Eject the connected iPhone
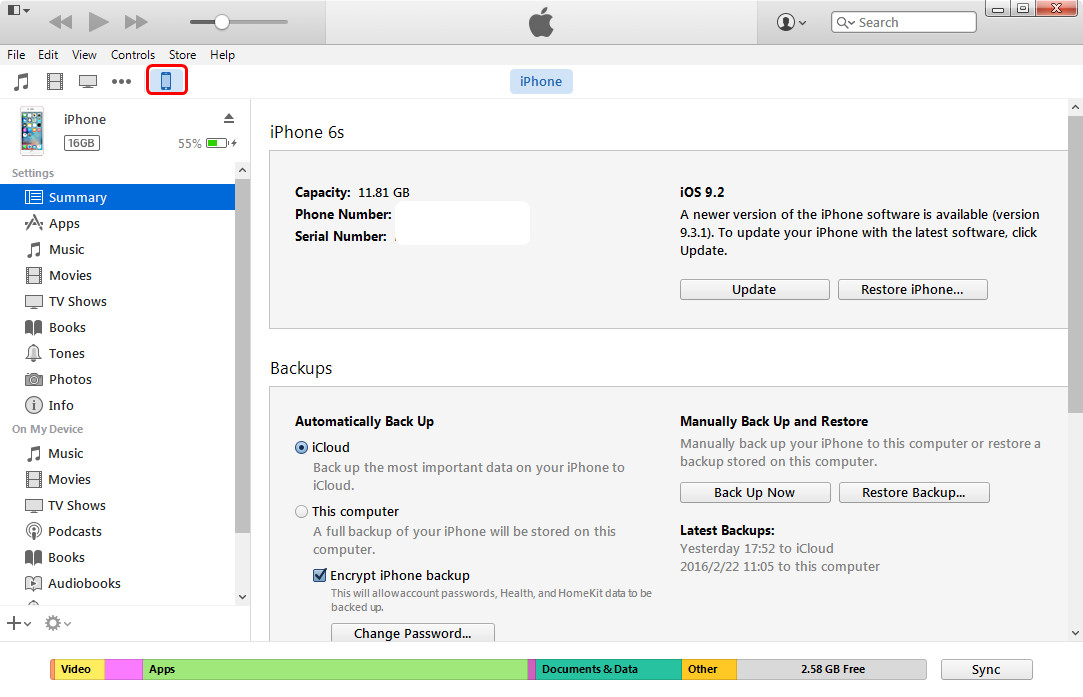This screenshot has height=697, width=1083. 229,118
